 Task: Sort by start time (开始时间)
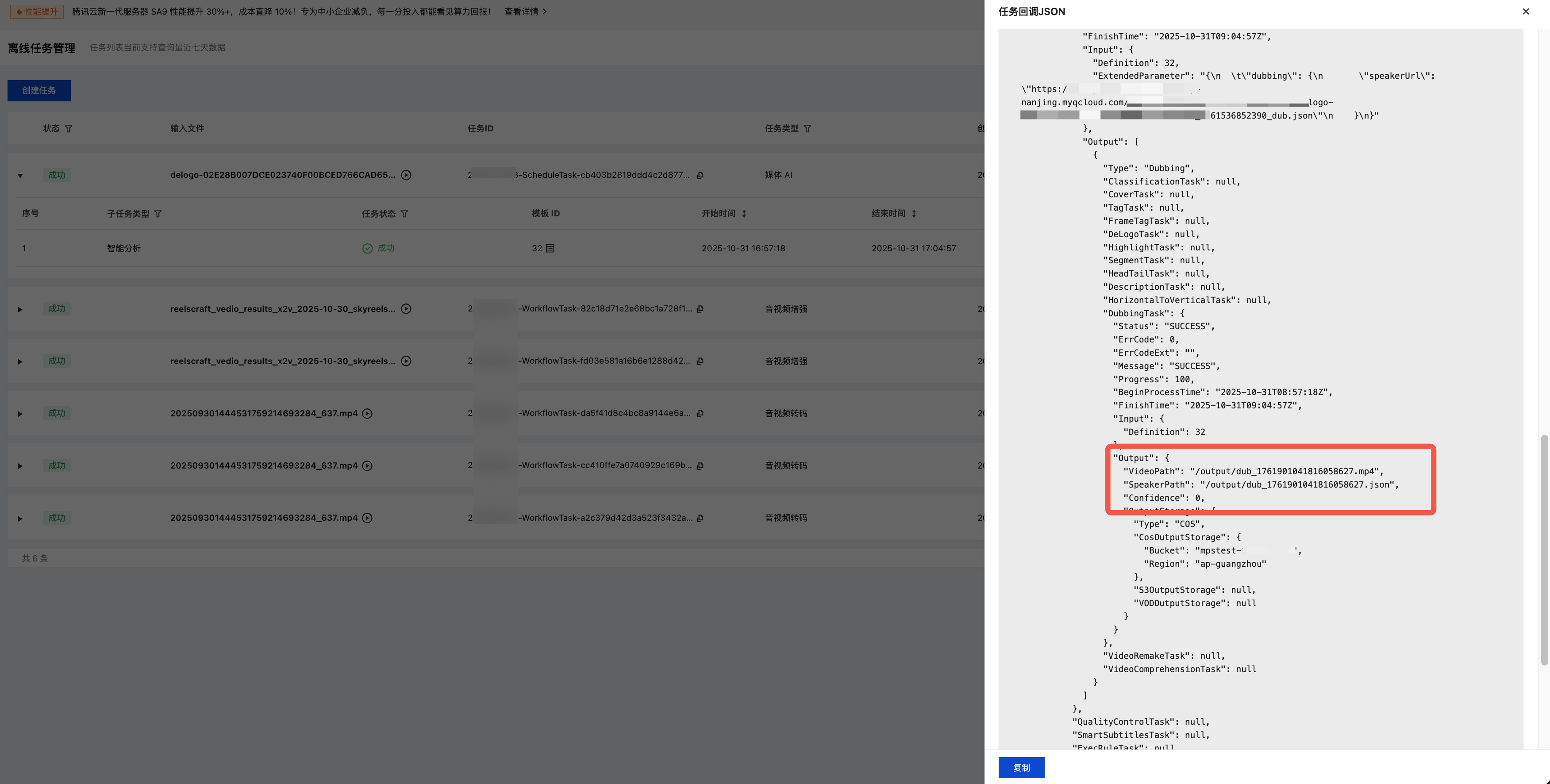click(x=744, y=214)
